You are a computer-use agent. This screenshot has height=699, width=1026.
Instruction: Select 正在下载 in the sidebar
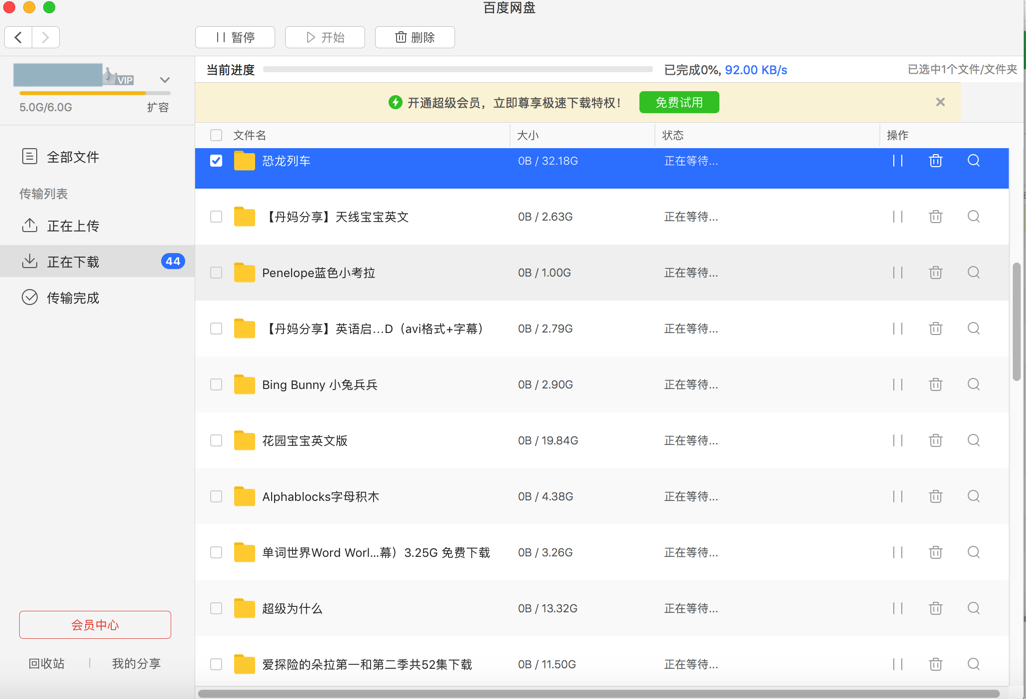tap(97, 262)
